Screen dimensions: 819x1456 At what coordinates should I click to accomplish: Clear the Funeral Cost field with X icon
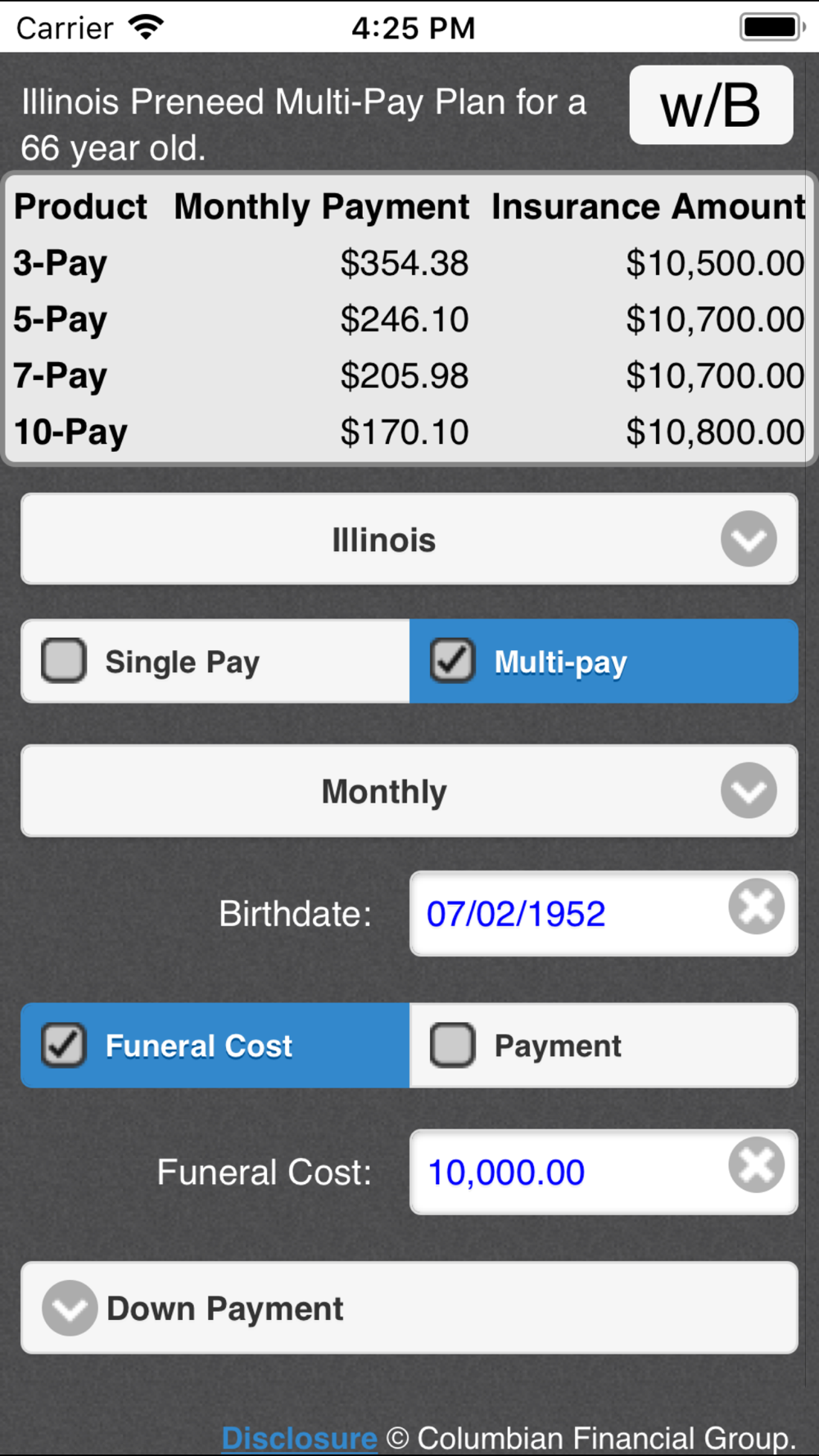757,1165
